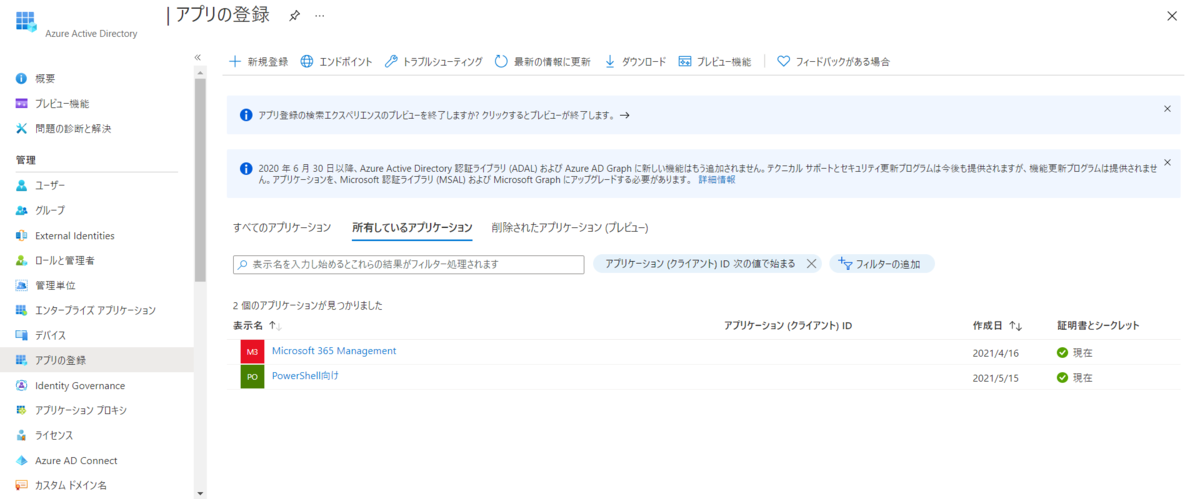
Task: Click date 2021/5/15 cell
Action: (994, 378)
